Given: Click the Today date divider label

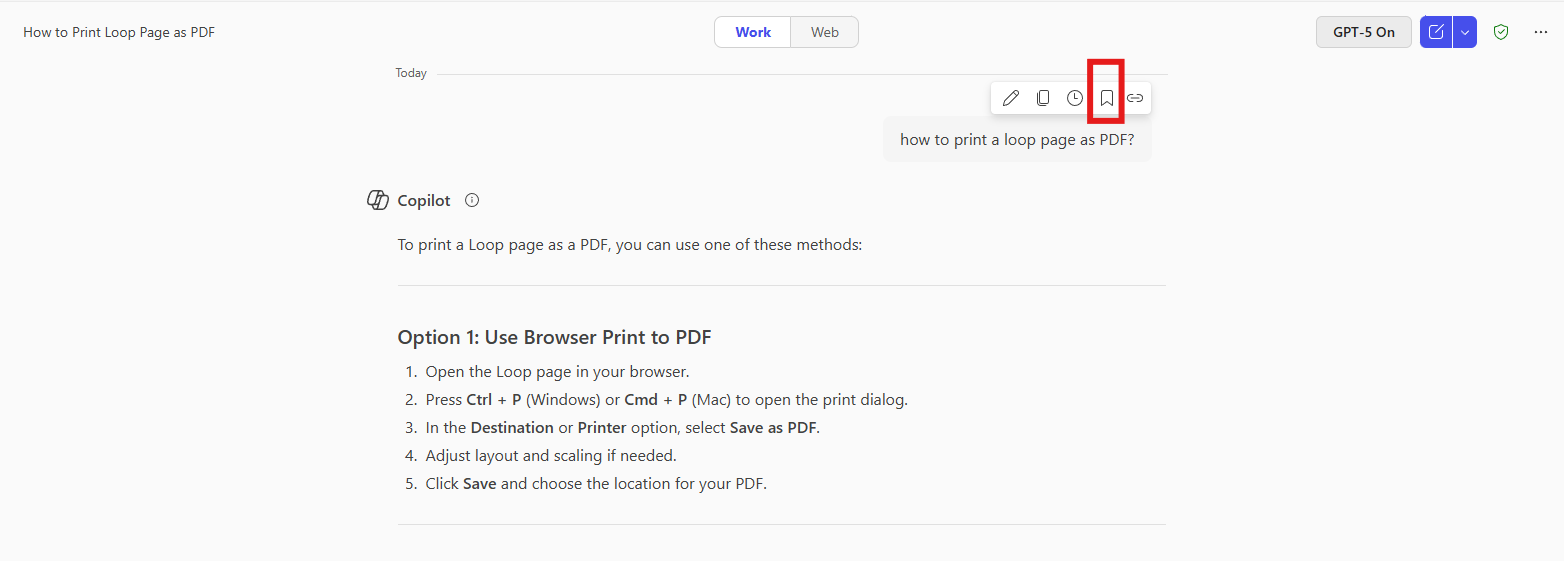Looking at the screenshot, I should (x=411, y=73).
